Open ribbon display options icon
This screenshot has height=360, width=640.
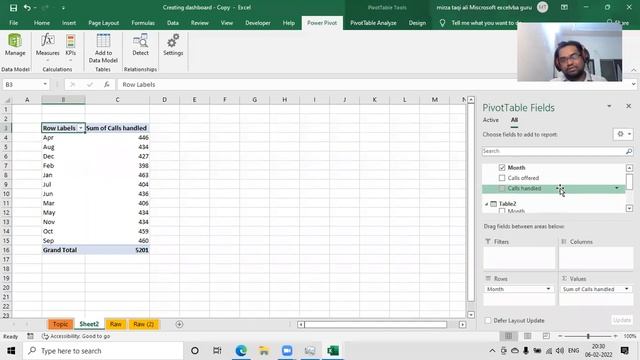pyautogui.click(x=564, y=7)
